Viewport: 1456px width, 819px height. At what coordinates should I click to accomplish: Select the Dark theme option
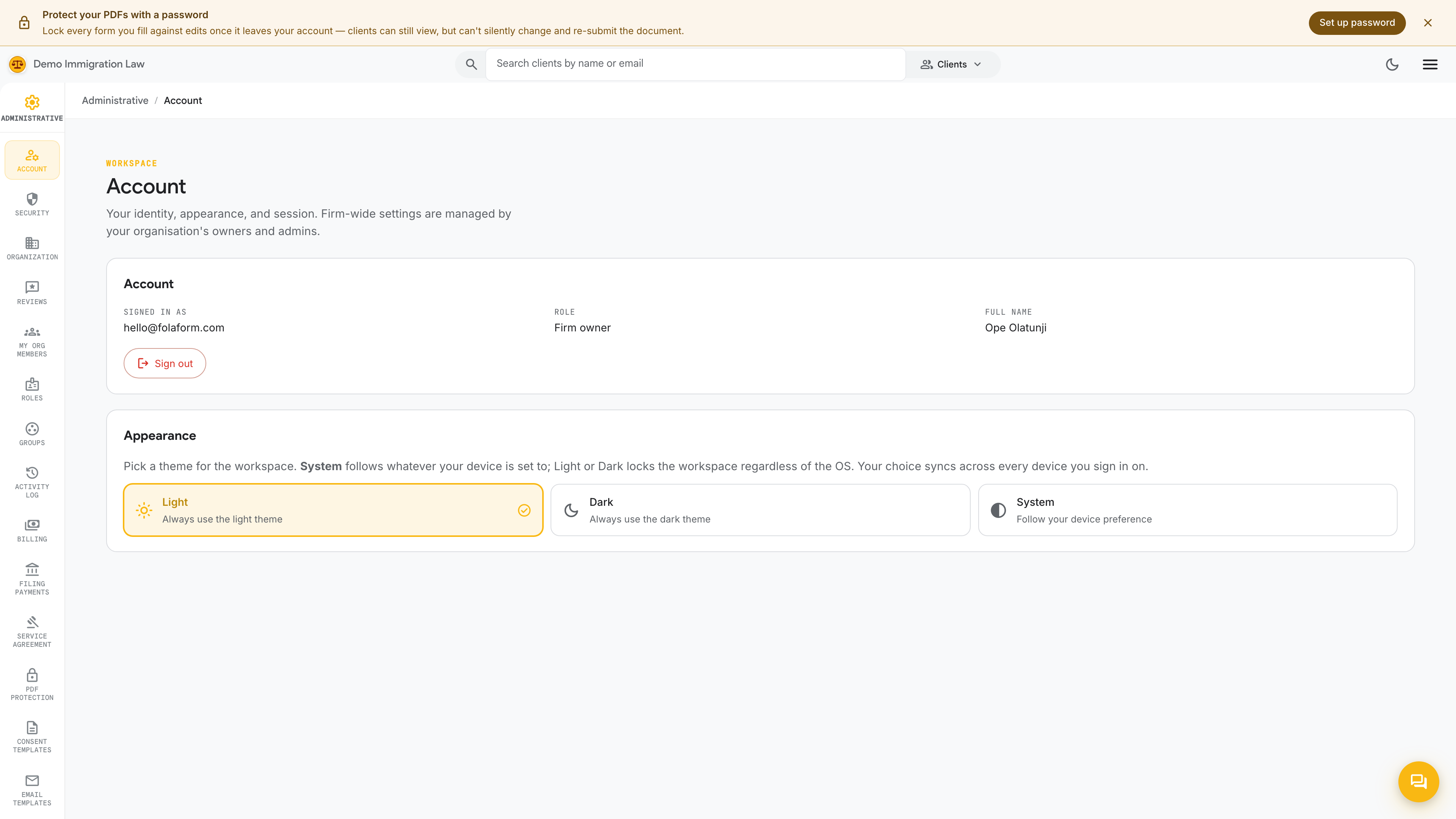[x=760, y=510]
